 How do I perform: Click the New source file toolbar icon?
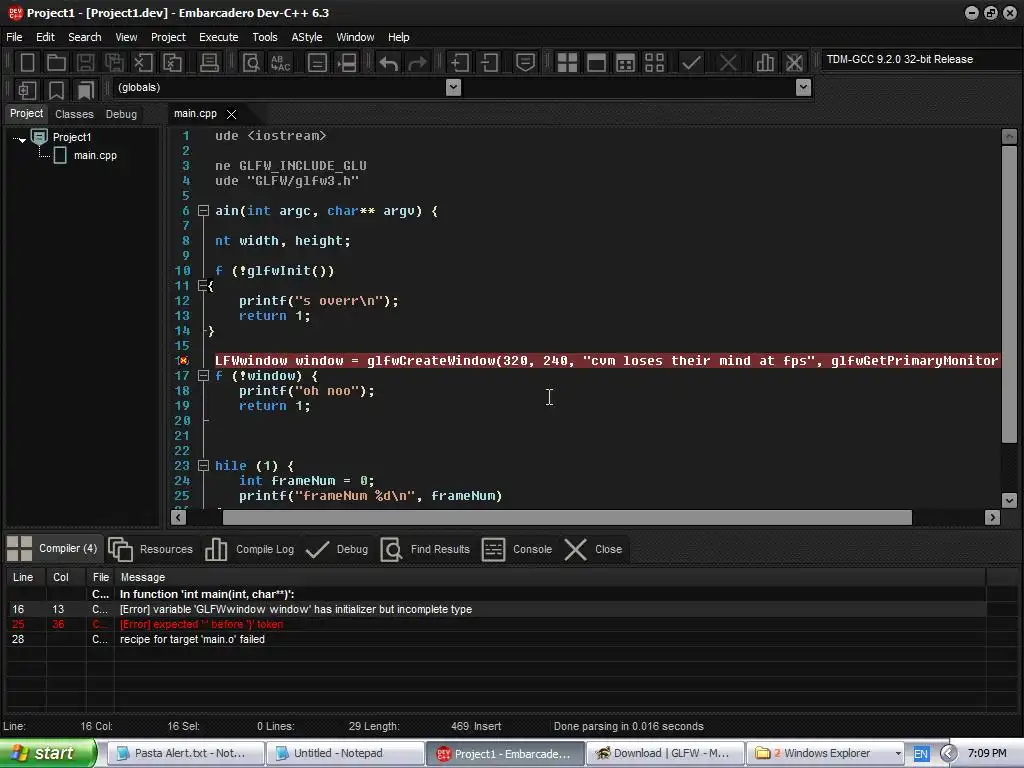(x=27, y=63)
